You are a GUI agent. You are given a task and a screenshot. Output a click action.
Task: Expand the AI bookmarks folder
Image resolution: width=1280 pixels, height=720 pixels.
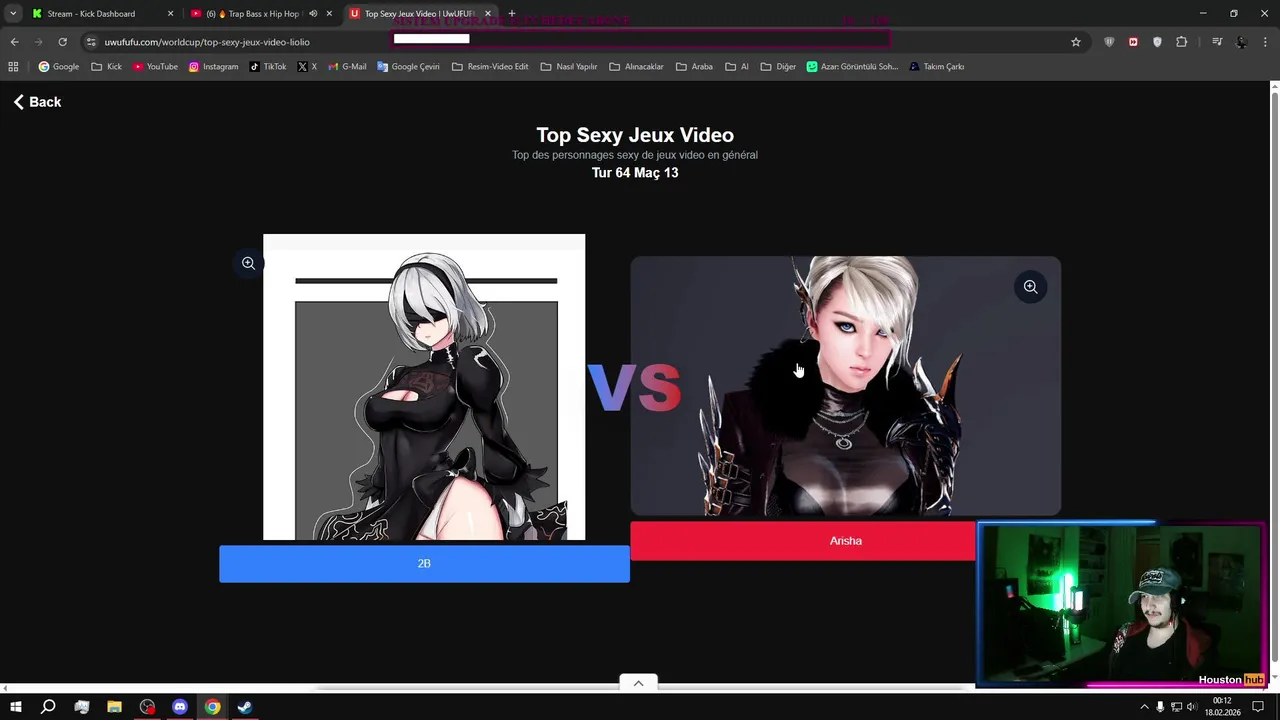(737, 67)
